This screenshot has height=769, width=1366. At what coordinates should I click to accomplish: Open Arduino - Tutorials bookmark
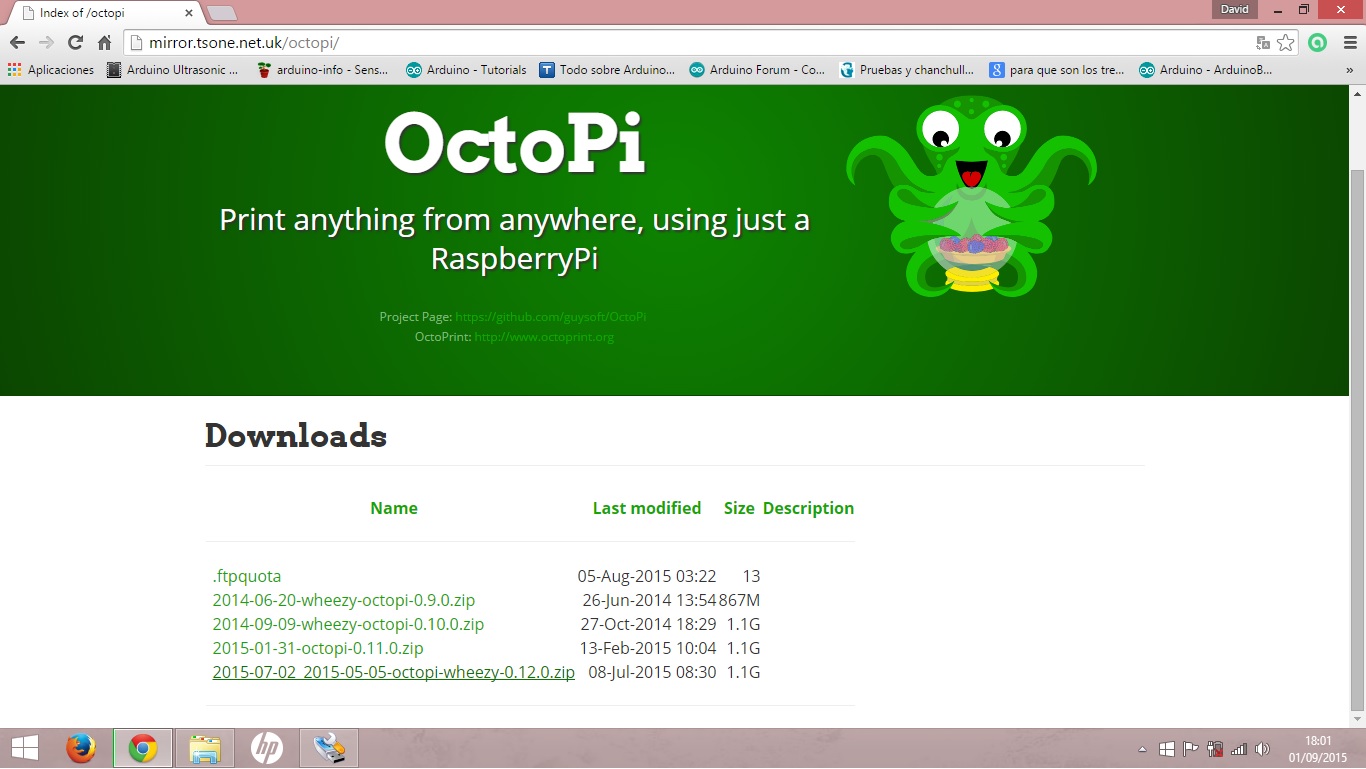point(466,70)
